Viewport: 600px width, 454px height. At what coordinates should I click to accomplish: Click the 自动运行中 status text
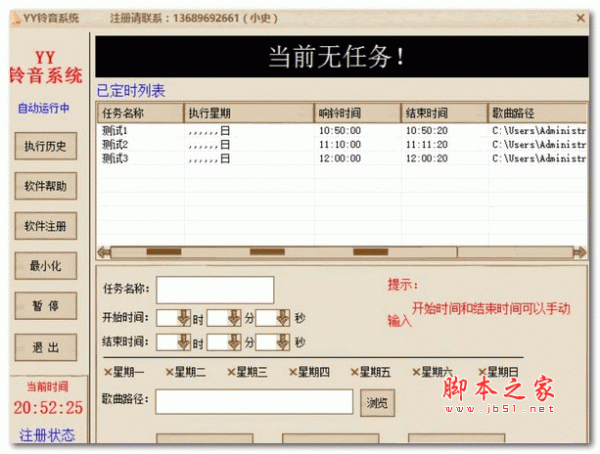[x=44, y=108]
